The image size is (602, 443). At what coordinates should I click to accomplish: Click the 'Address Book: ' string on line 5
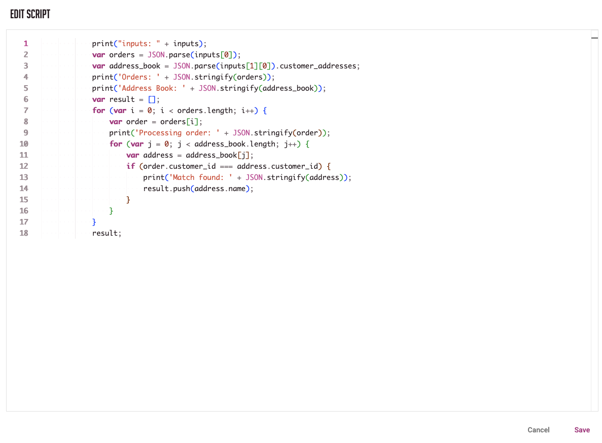point(151,88)
